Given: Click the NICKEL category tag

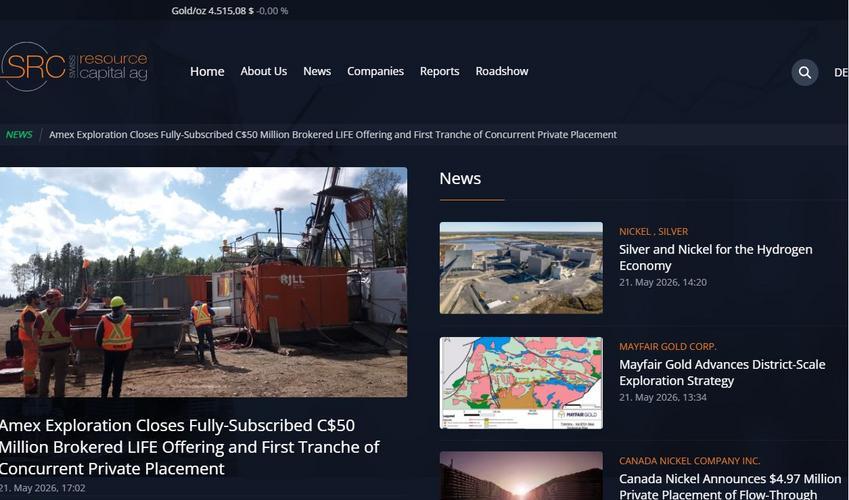Looking at the screenshot, I should (x=635, y=231).
